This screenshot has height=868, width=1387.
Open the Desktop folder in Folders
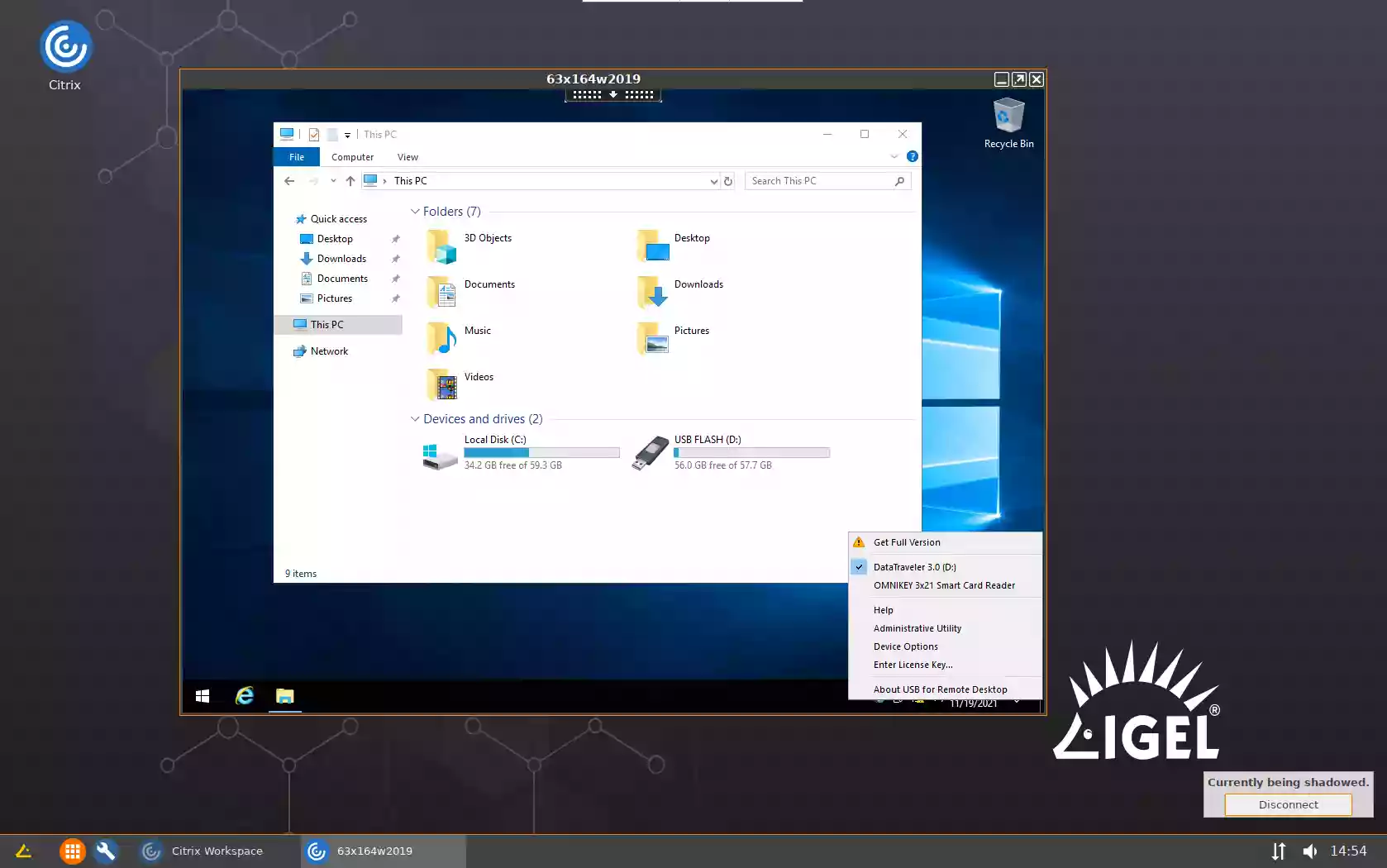(x=674, y=247)
